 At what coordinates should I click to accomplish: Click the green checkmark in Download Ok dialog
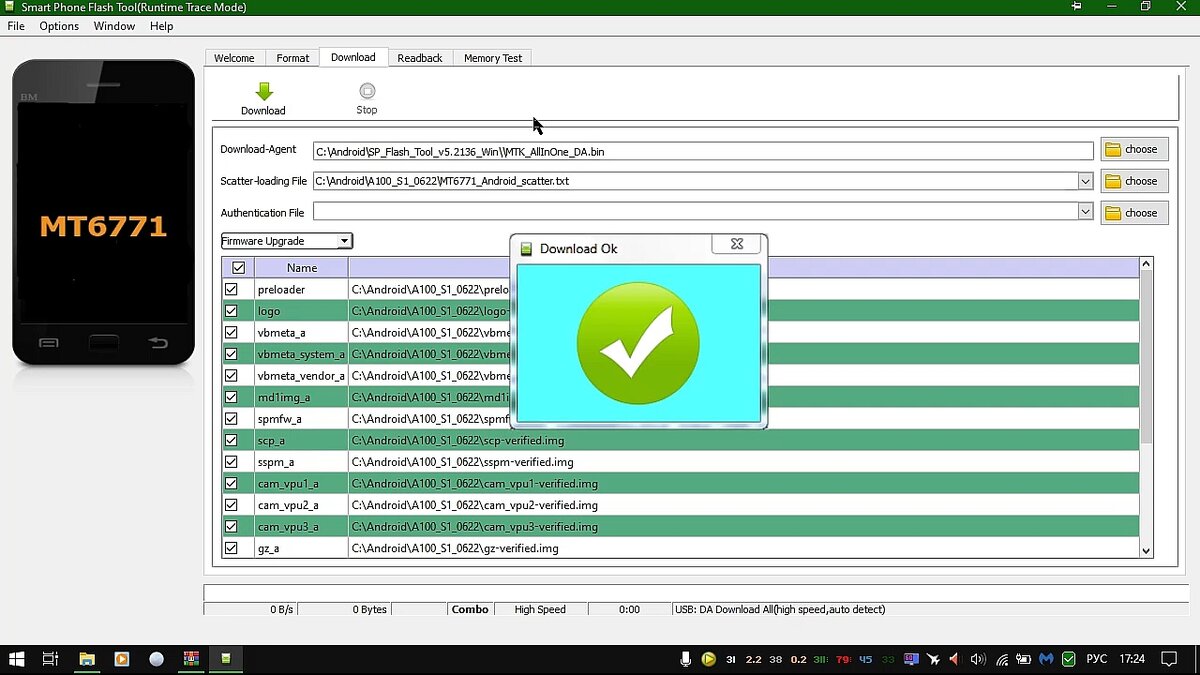(x=638, y=342)
